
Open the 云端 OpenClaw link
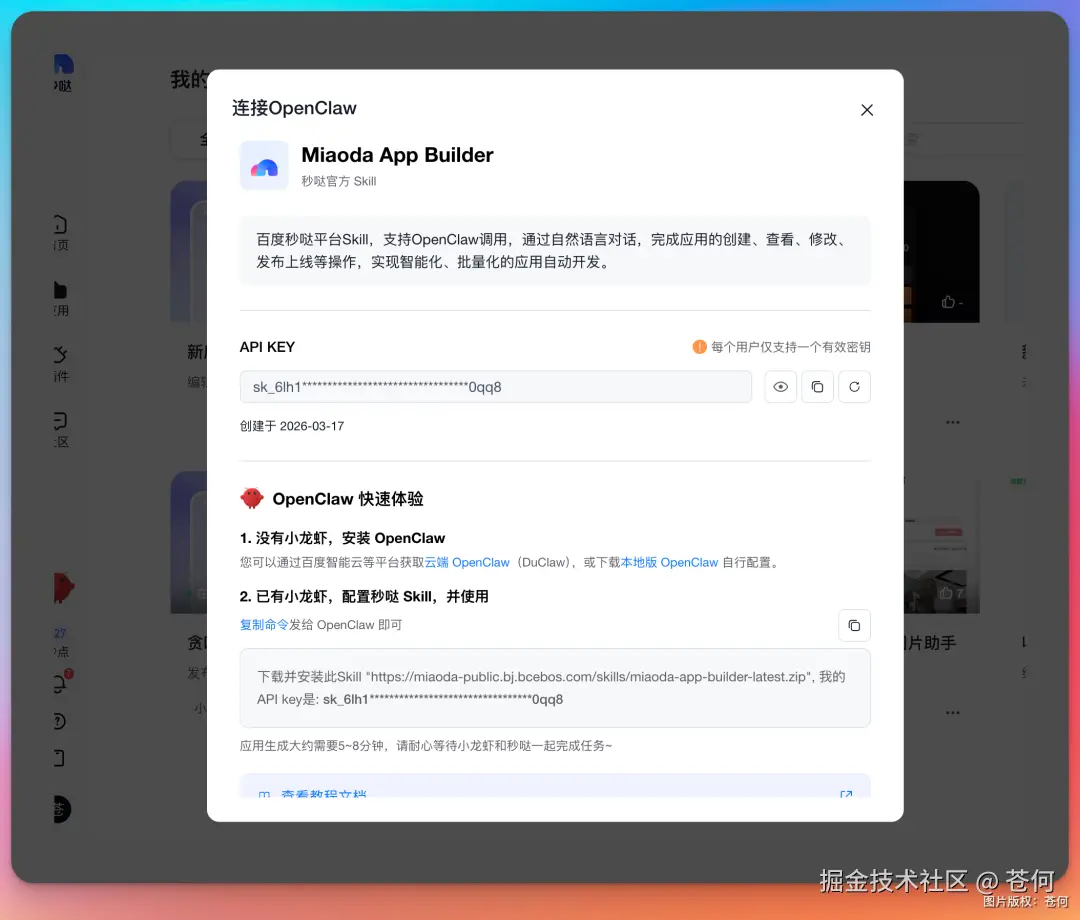[466, 562]
